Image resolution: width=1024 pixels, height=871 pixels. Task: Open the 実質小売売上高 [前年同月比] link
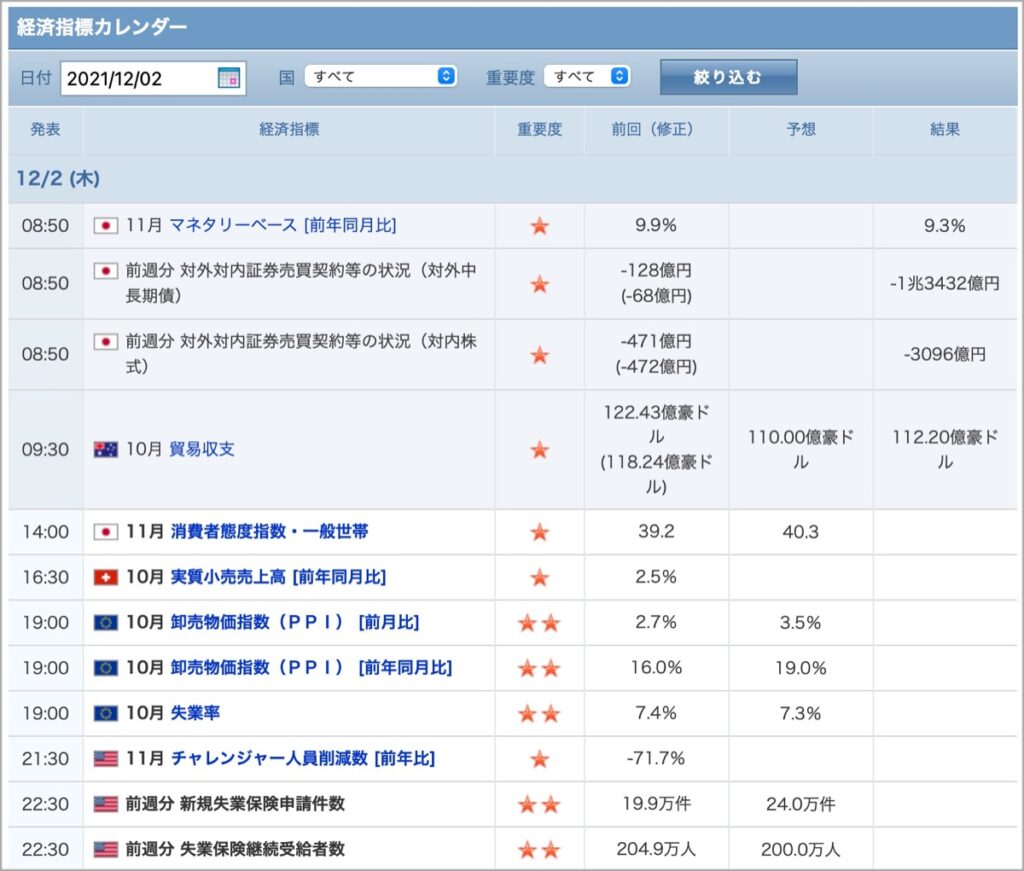278,577
